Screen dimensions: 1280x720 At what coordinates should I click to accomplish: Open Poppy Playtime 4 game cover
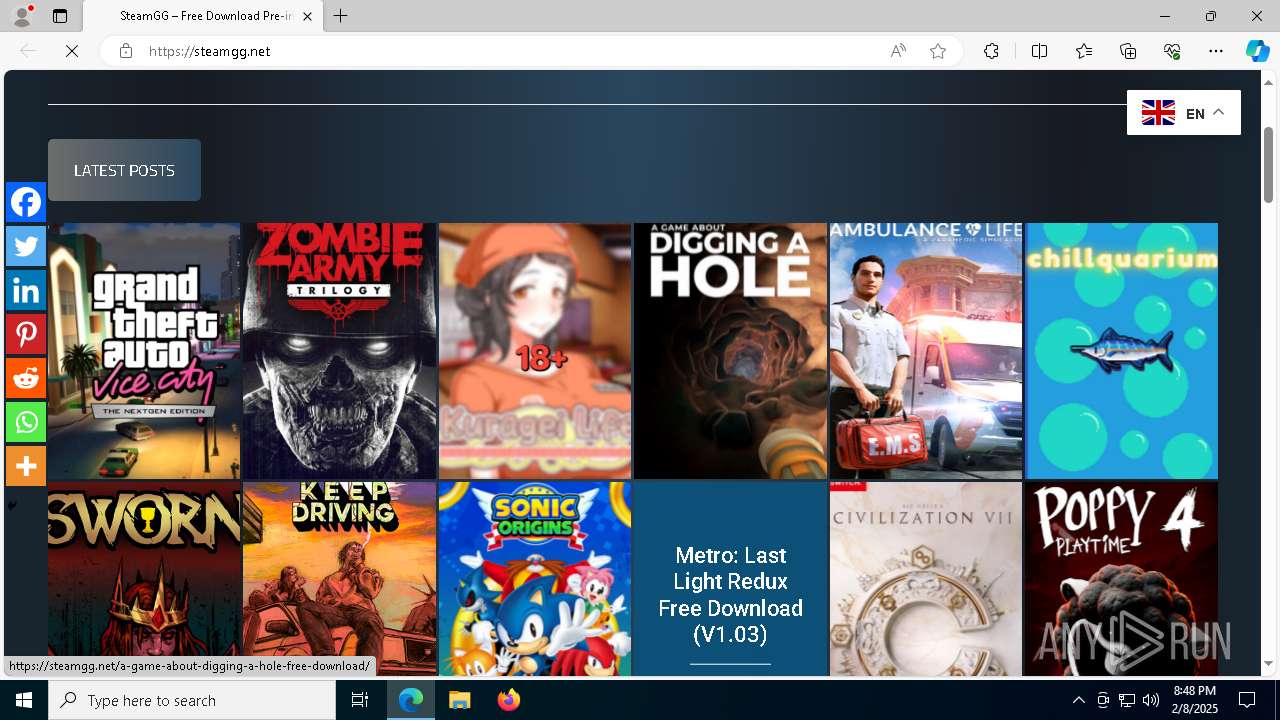click(x=1121, y=579)
